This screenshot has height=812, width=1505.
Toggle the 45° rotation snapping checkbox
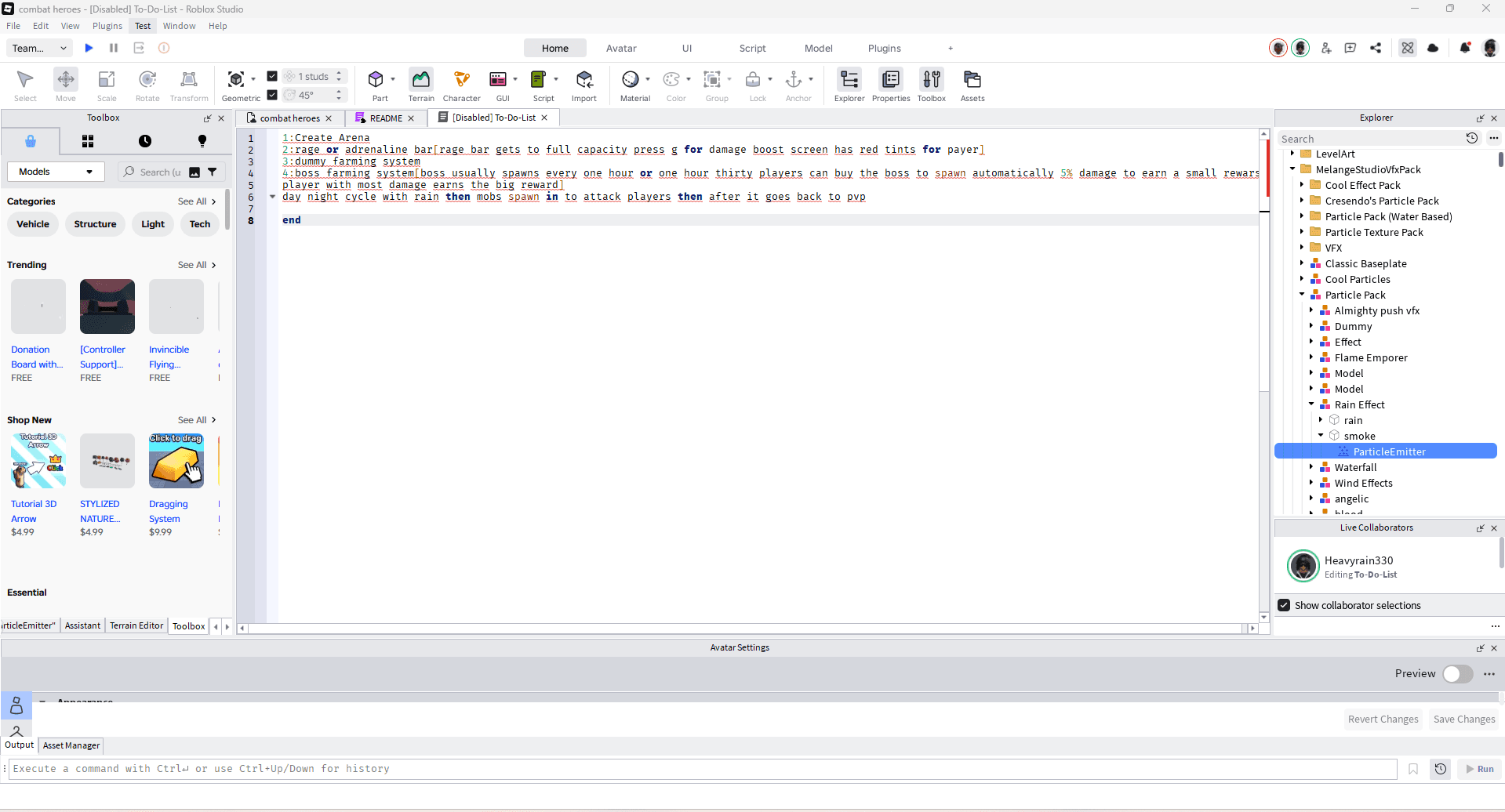272,95
